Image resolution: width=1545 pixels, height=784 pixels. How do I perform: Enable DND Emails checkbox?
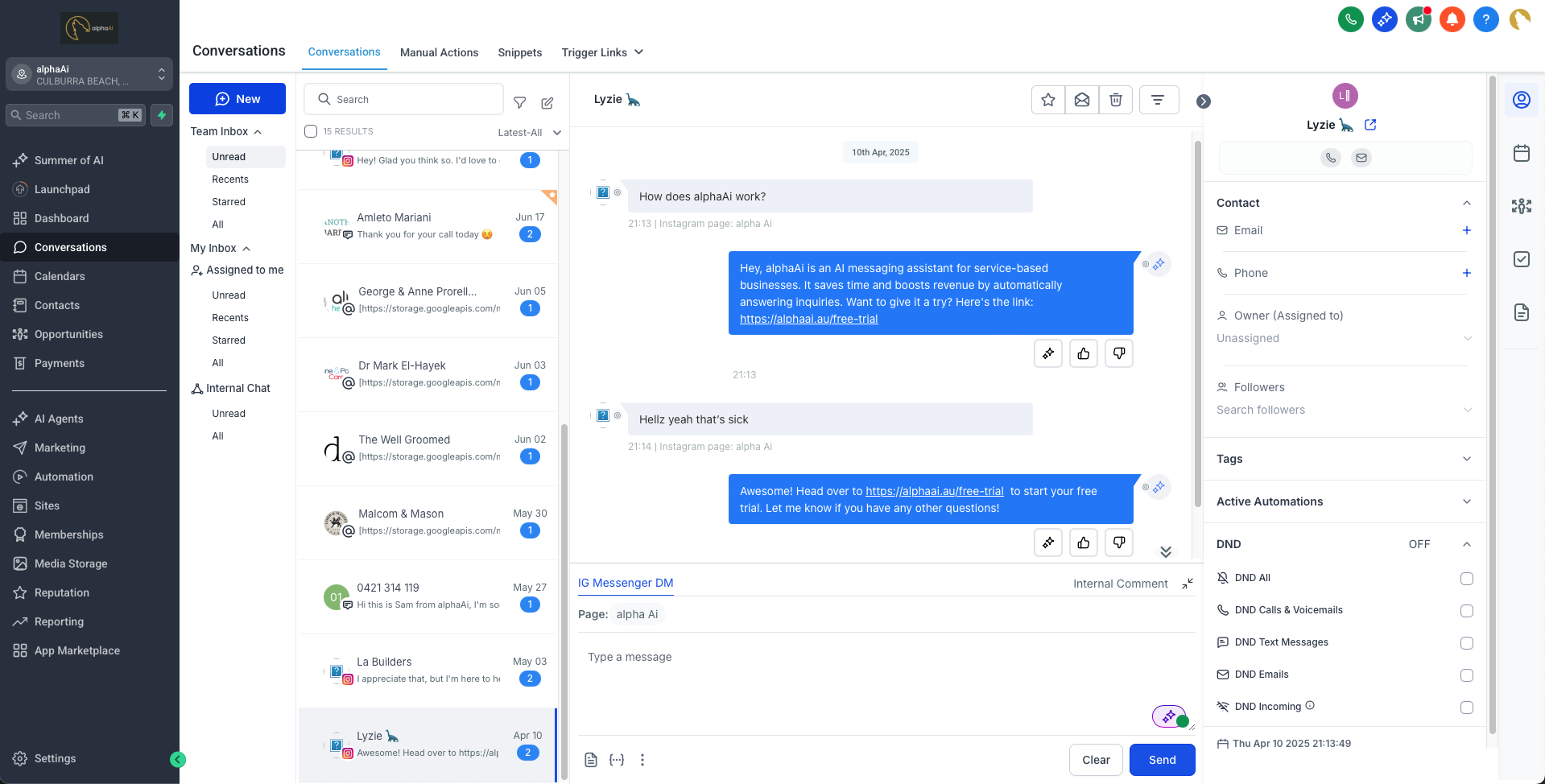click(x=1466, y=675)
